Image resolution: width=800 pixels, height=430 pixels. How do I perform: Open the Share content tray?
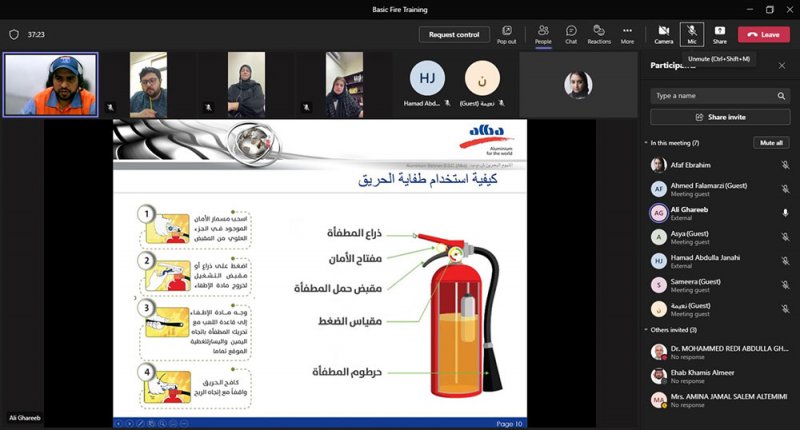[x=720, y=35]
